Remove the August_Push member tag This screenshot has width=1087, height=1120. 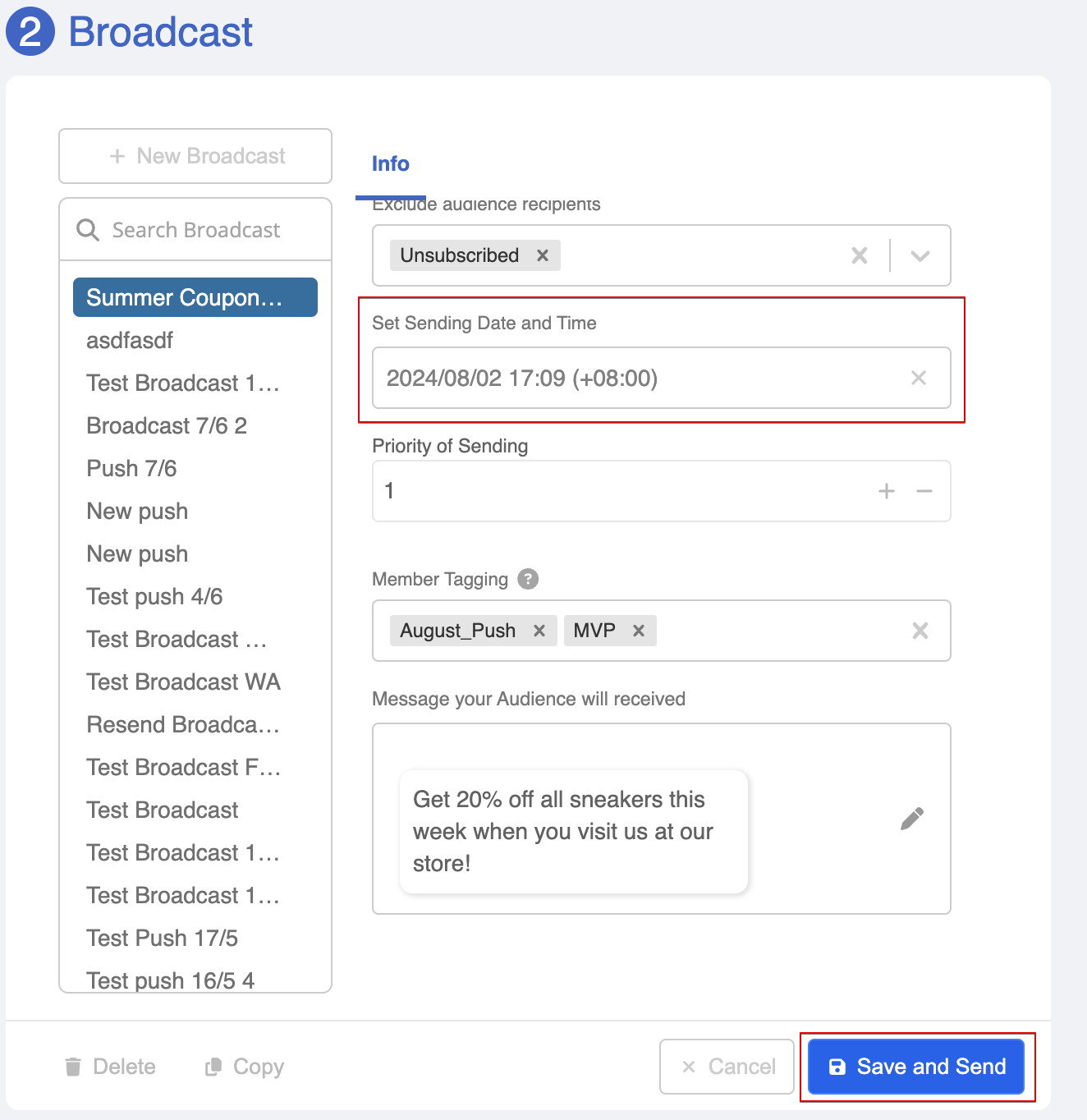point(539,631)
